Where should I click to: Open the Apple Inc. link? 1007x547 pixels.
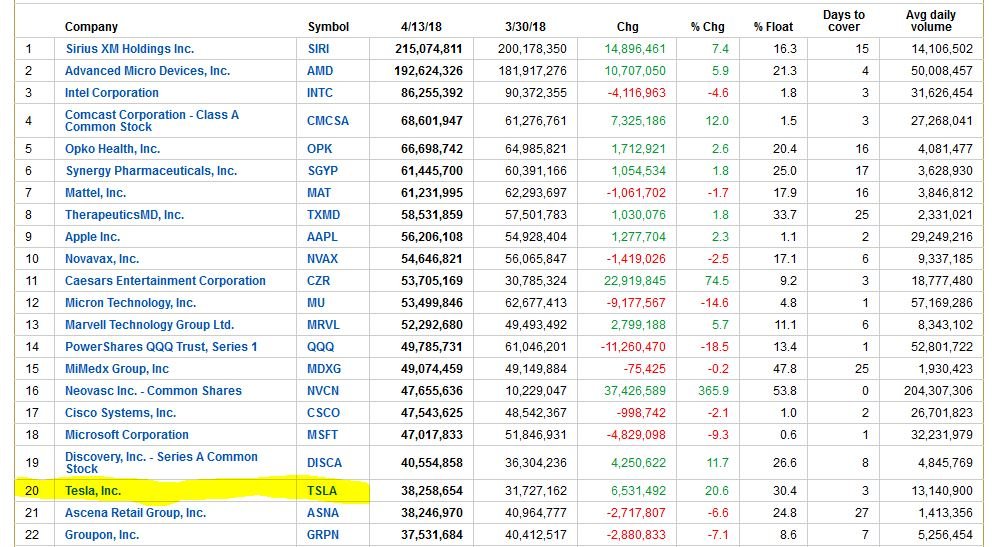pos(92,236)
